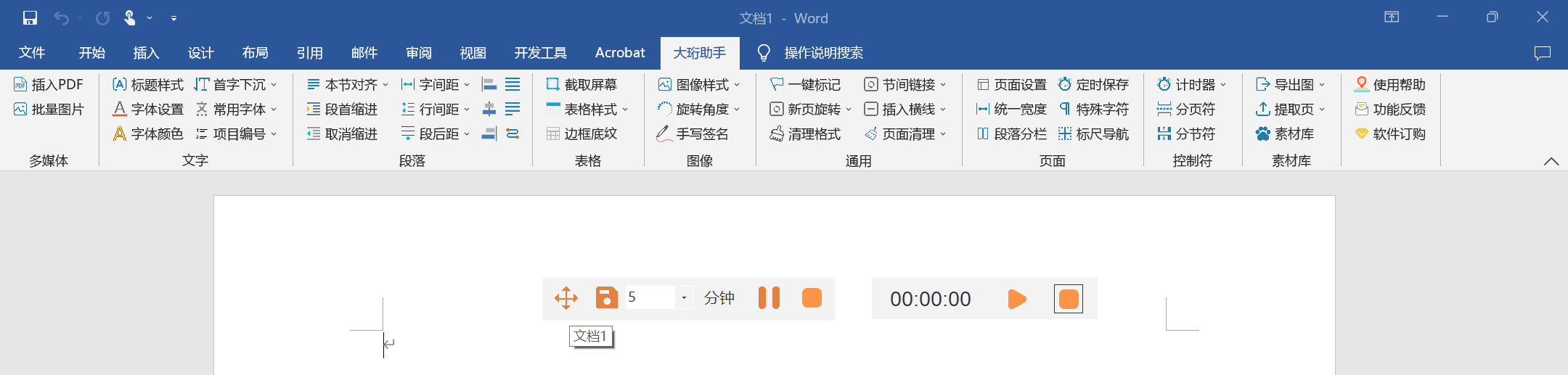1568x375 pixels.
Task: Open 字体设置 tool
Action: 148,110
